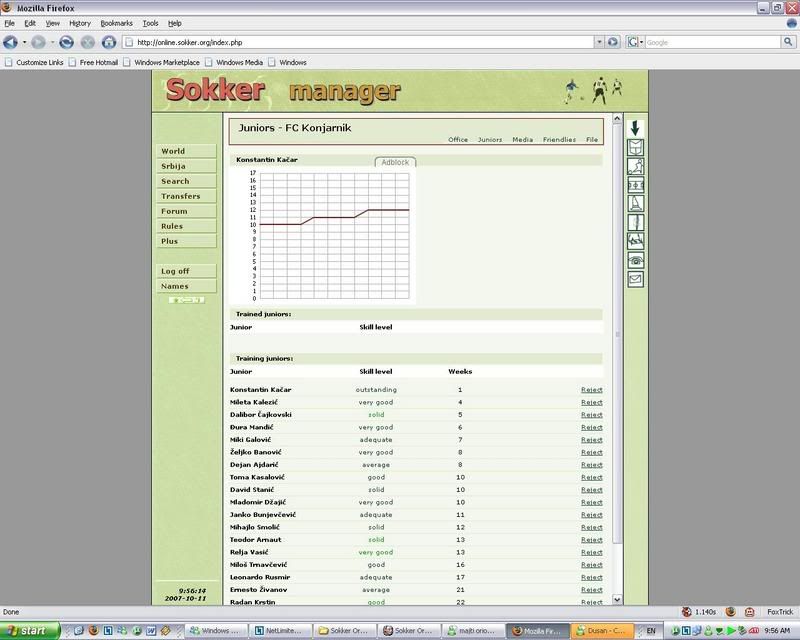Open the Edit menu

[x=30, y=23]
